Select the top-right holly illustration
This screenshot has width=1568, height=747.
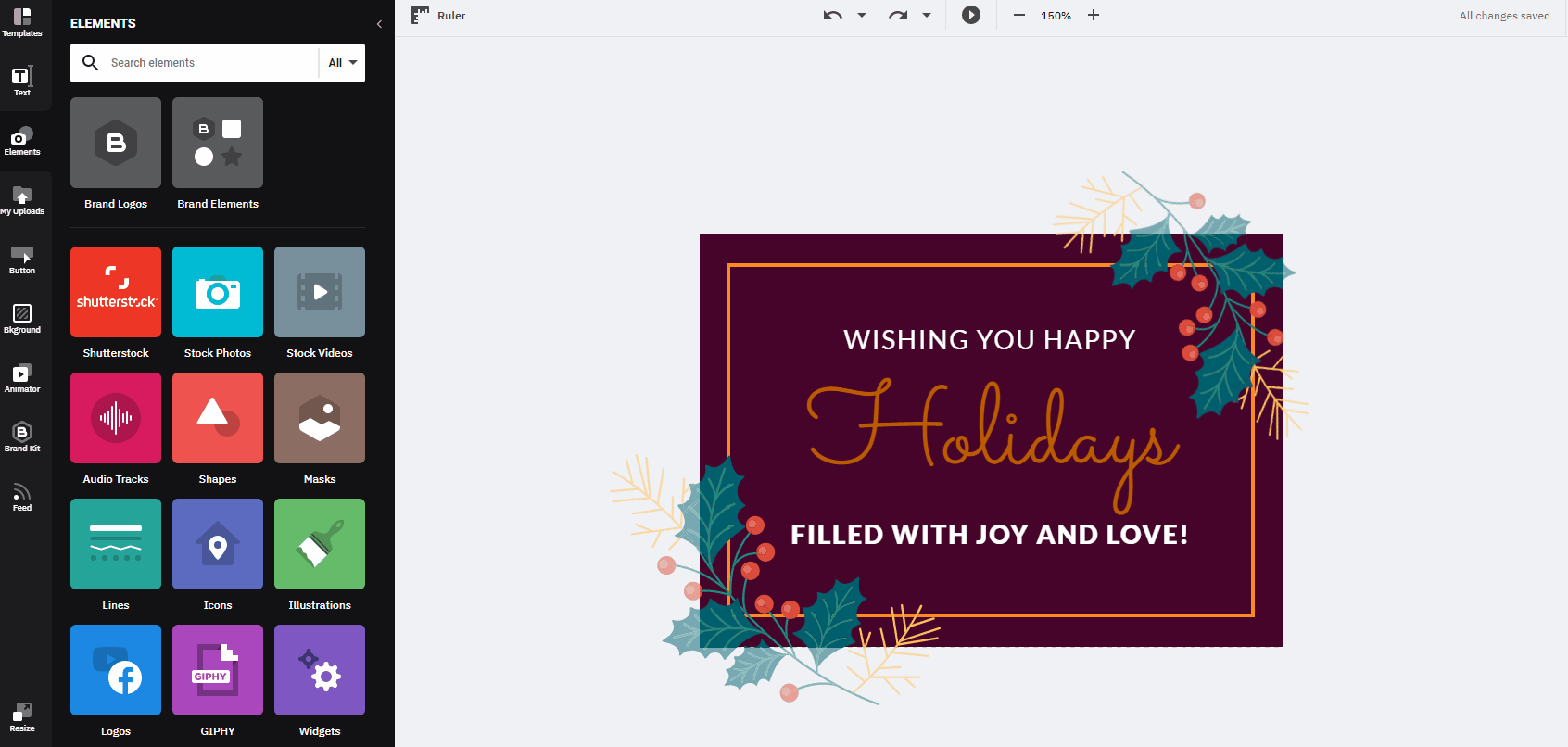click(1182, 306)
